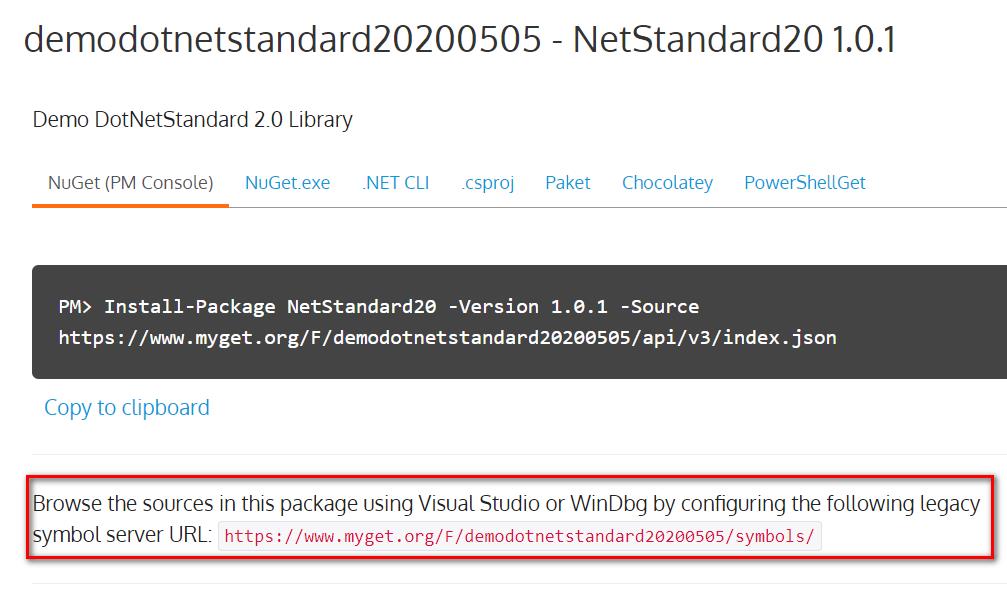Select the NuGet (PM Console) tab
Screen dimensions: 1007x595
130,183
